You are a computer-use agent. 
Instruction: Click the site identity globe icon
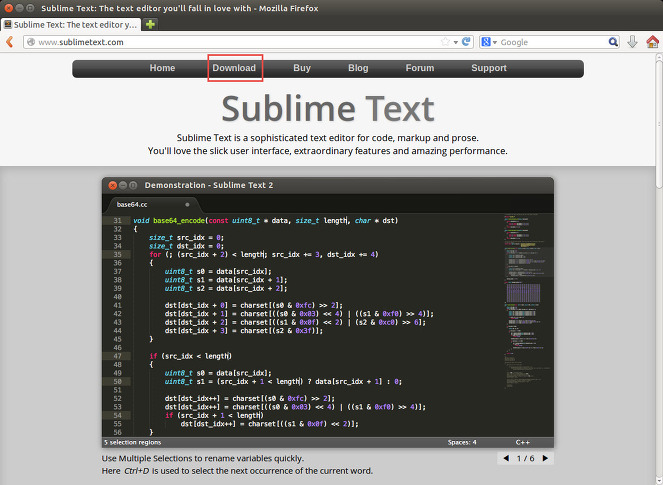coord(30,42)
